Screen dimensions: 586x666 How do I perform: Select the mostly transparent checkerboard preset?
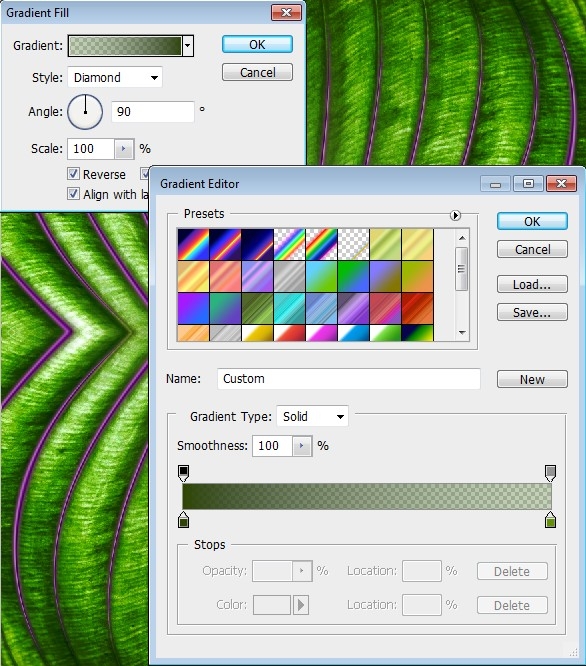[x=354, y=245]
